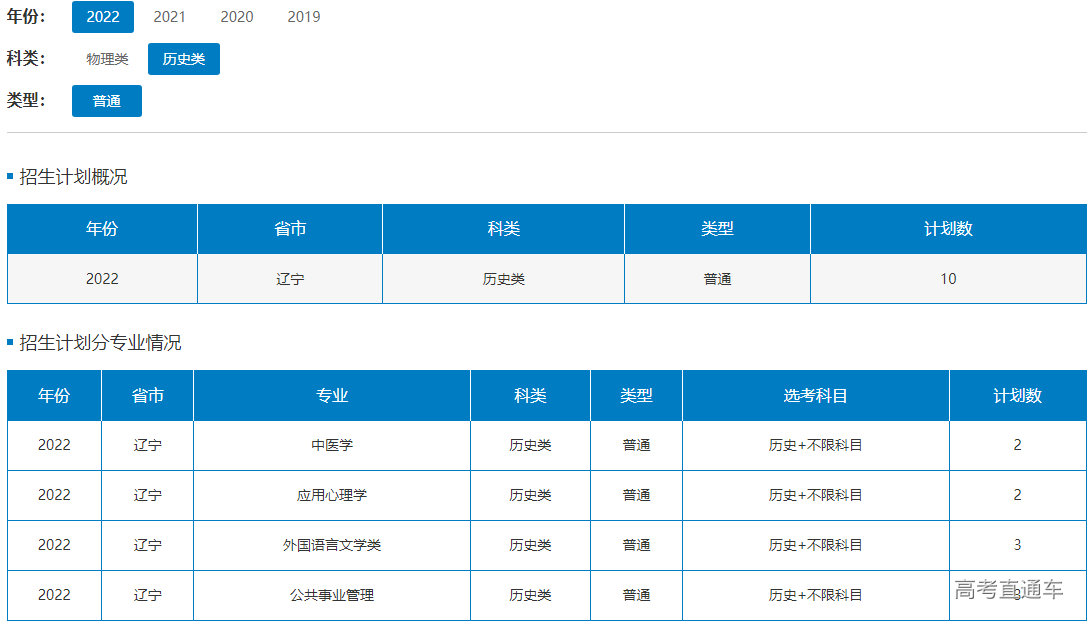This screenshot has width=1092, height=629.
Task: Choose the 2019 year option
Action: [304, 17]
